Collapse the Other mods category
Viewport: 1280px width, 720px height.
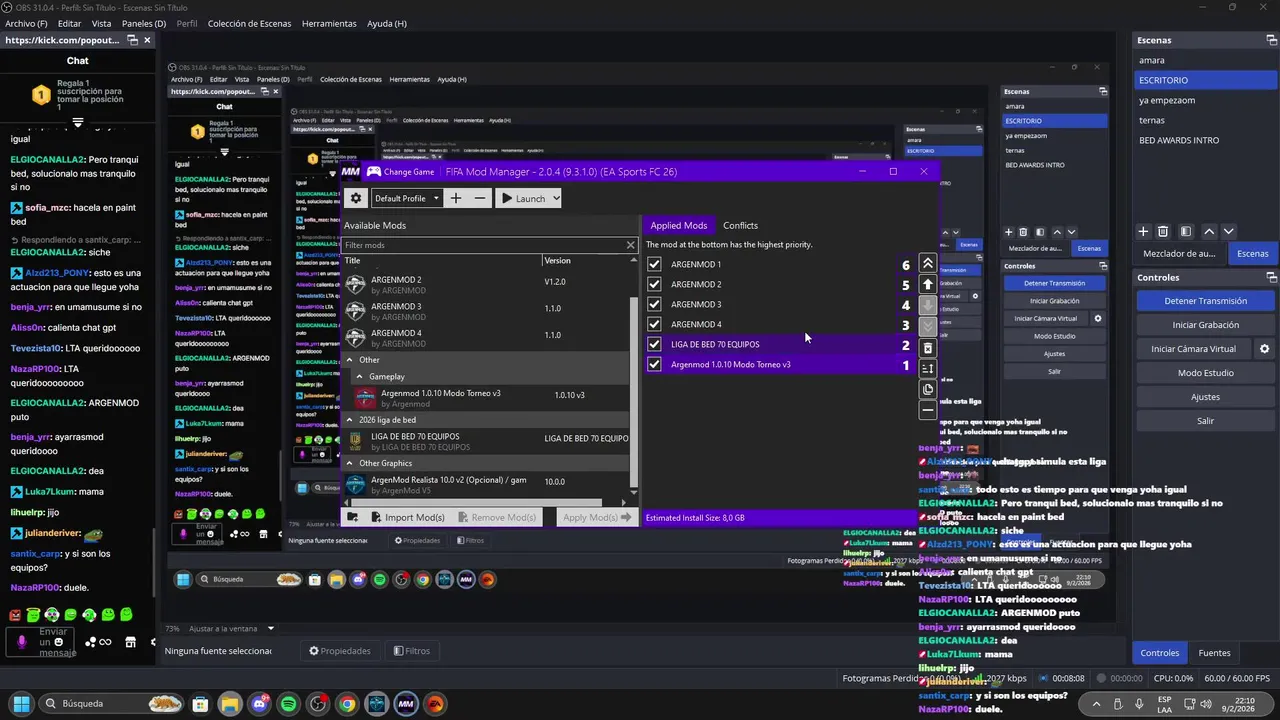350,360
